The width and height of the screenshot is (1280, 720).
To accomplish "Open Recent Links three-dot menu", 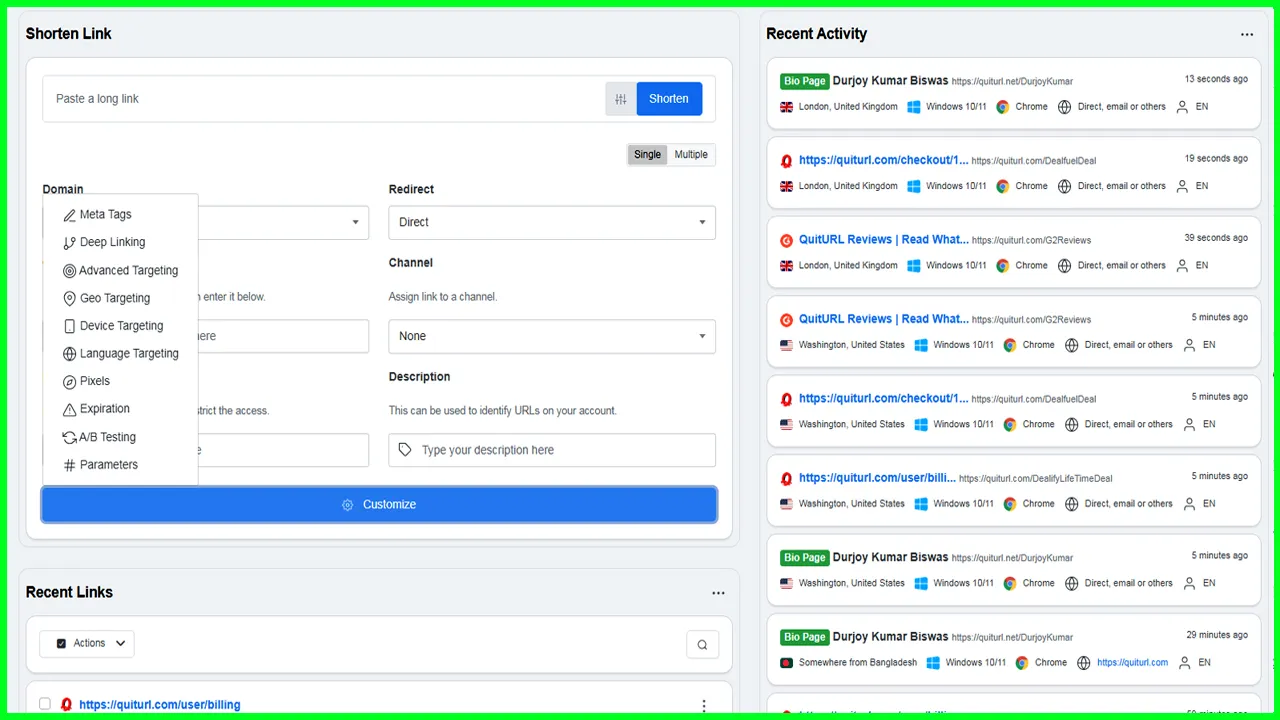I will (718, 593).
